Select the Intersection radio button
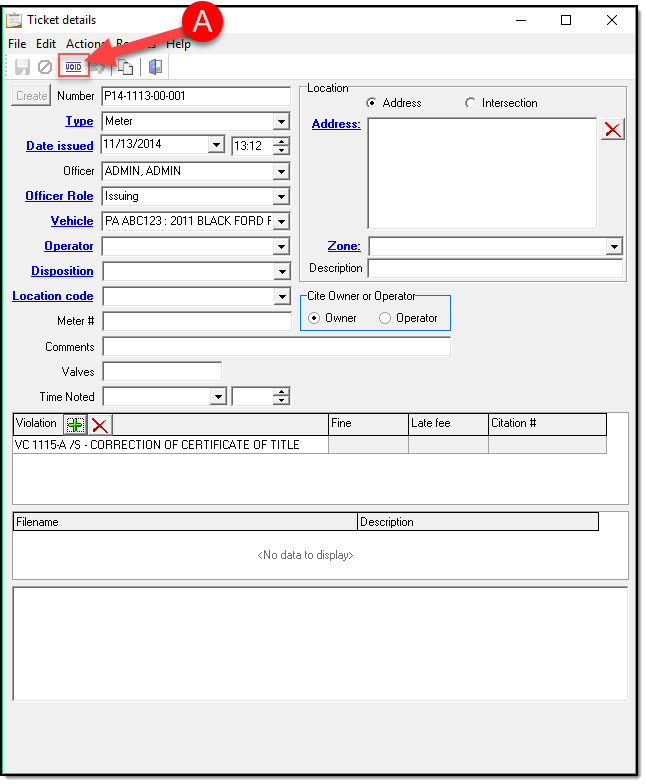The width and height of the screenshot is (646, 784). tap(471, 103)
